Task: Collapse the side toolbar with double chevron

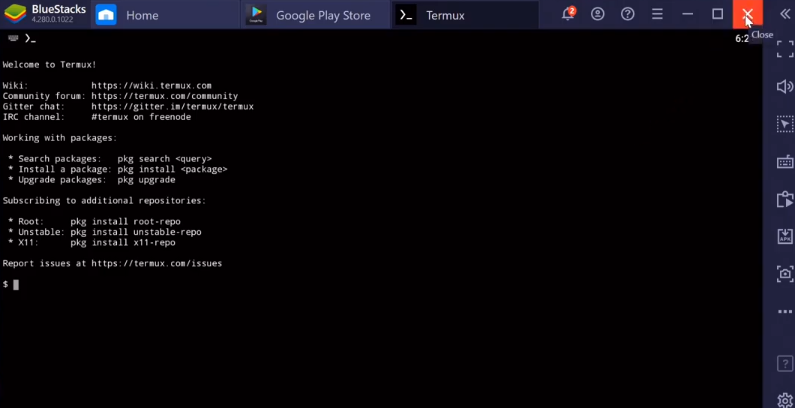Action: 785,14
